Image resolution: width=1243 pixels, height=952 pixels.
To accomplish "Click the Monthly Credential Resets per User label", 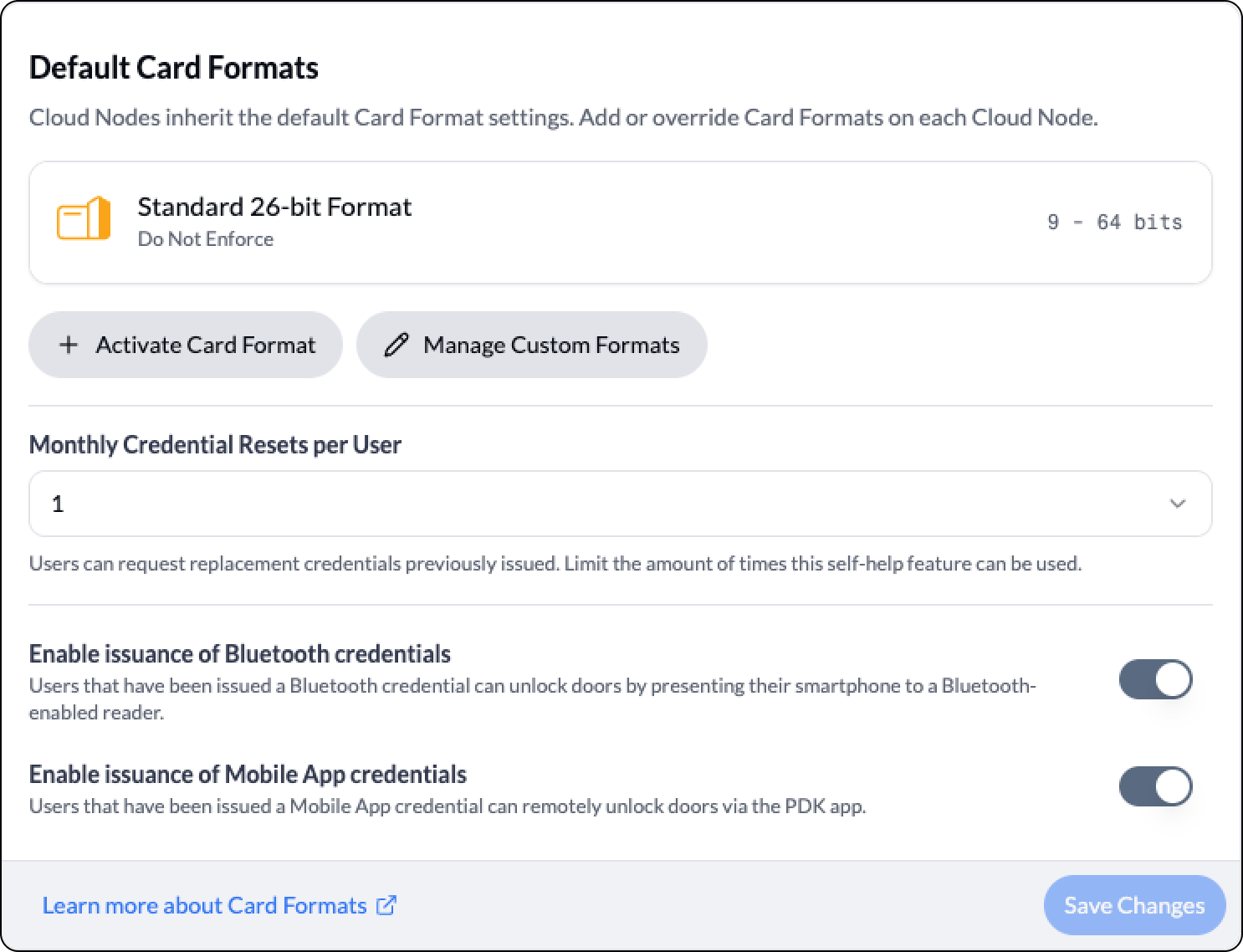I will pos(215,444).
